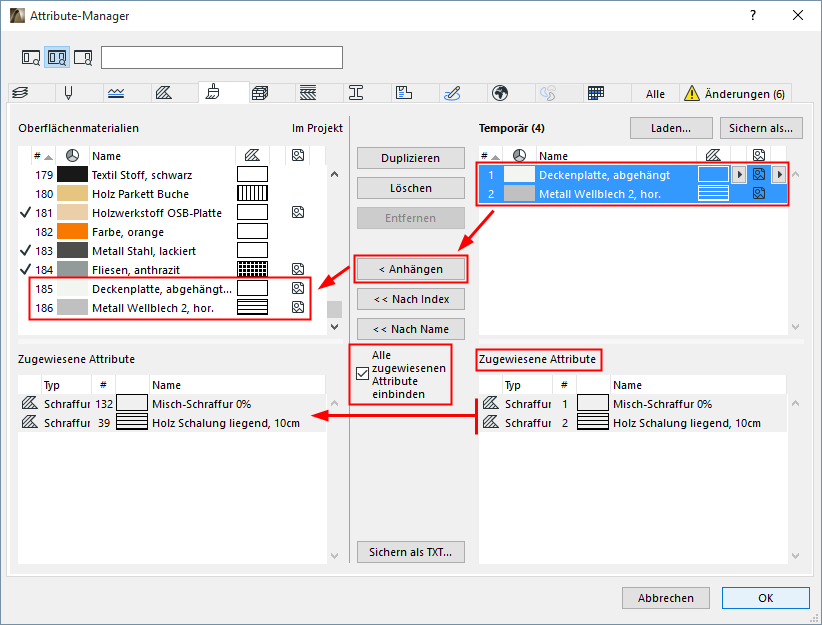Sort project list by hatching column header
Screen dimensions: 822x625
[x=252, y=156]
